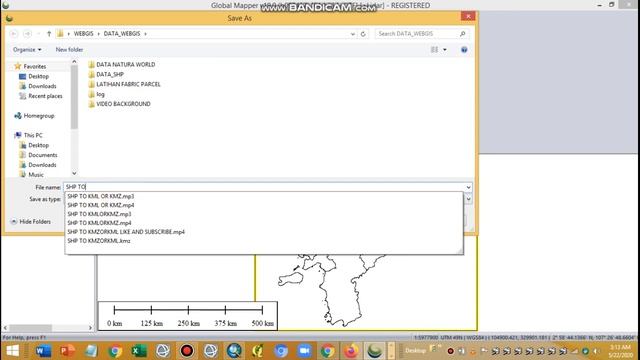Image resolution: width=640 pixels, height=360 pixels.
Task: Open PowerPoint from the taskbar
Action: 67,351
